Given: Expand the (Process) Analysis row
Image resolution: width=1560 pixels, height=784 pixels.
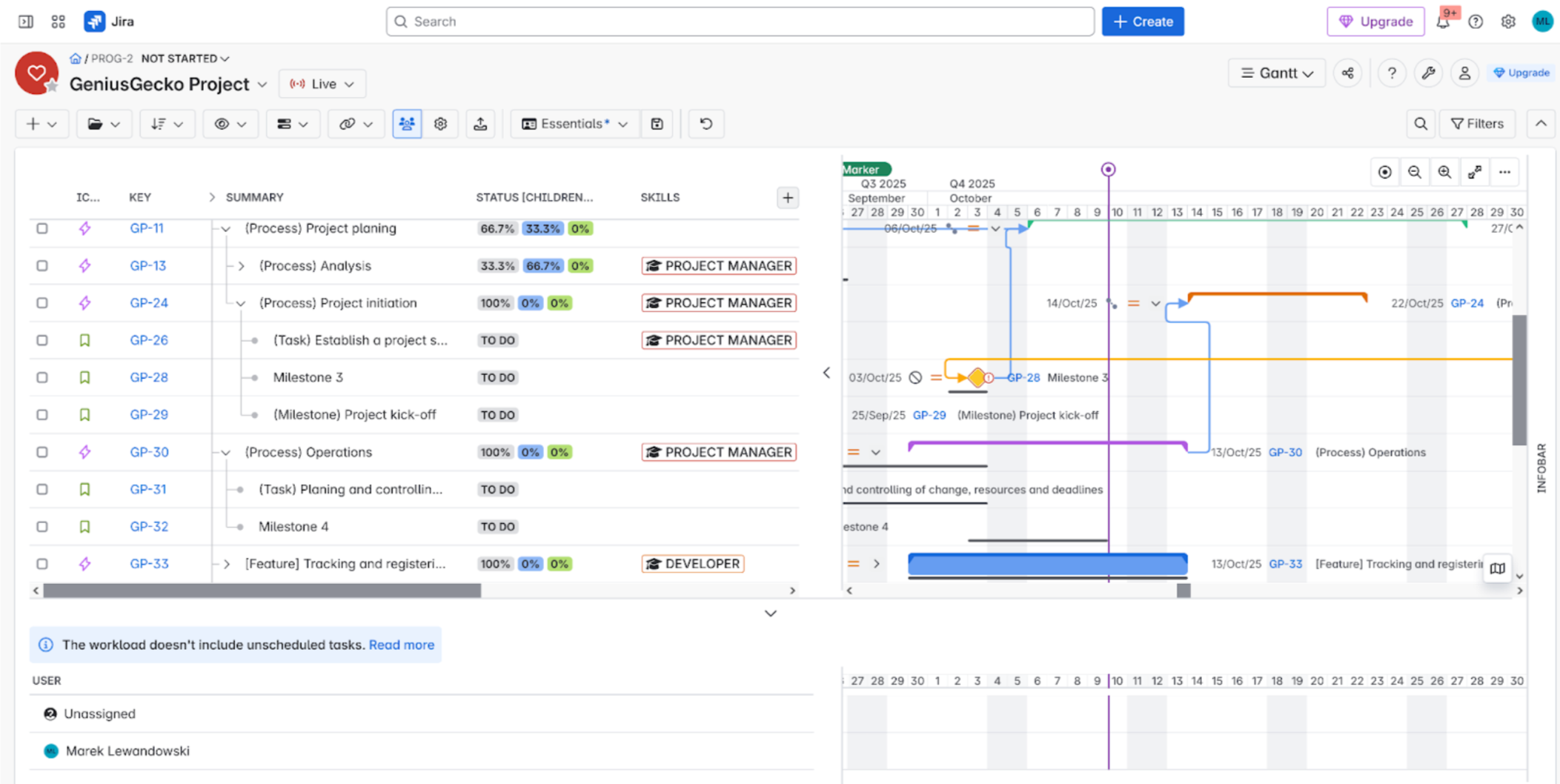Looking at the screenshot, I should [x=241, y=266].
